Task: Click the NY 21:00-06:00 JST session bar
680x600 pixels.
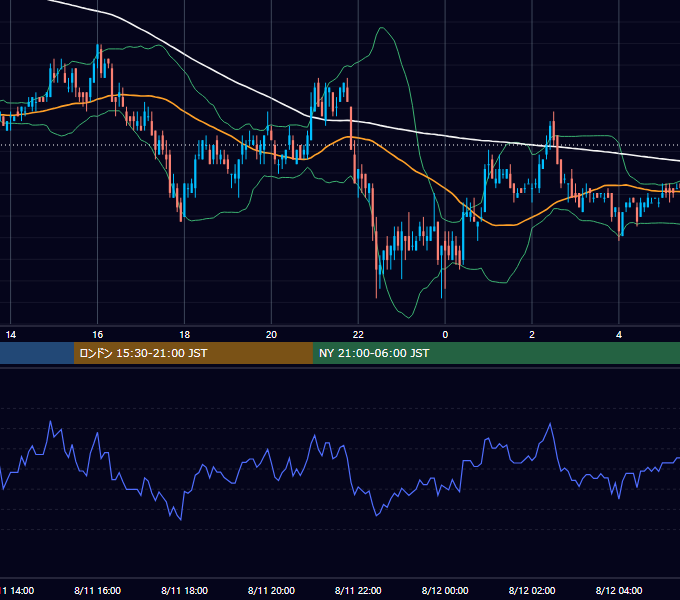Action: click(496, 353)
